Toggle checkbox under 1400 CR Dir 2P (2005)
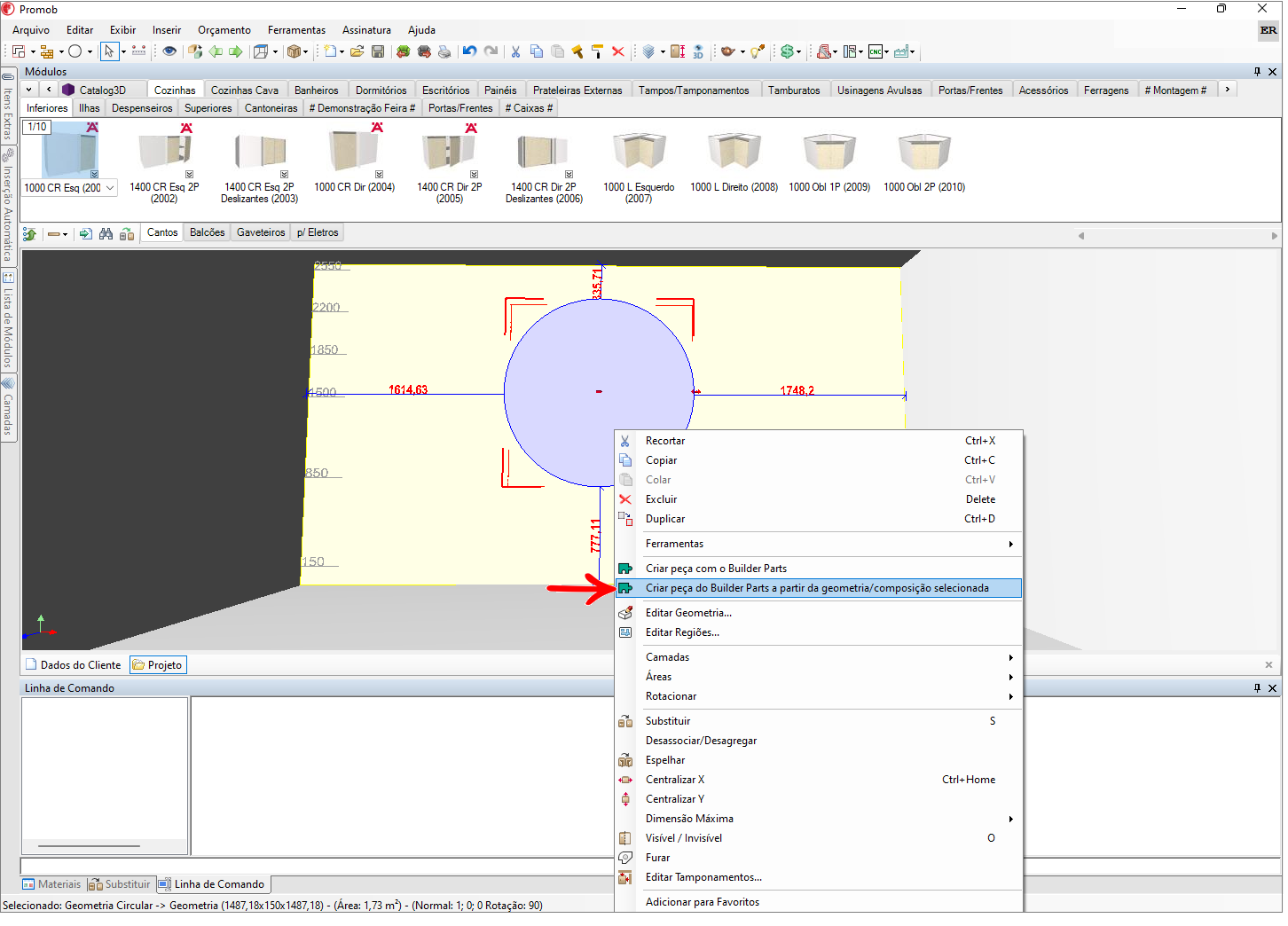Screen dimensions: 1288x926 (x=474, y=175)
